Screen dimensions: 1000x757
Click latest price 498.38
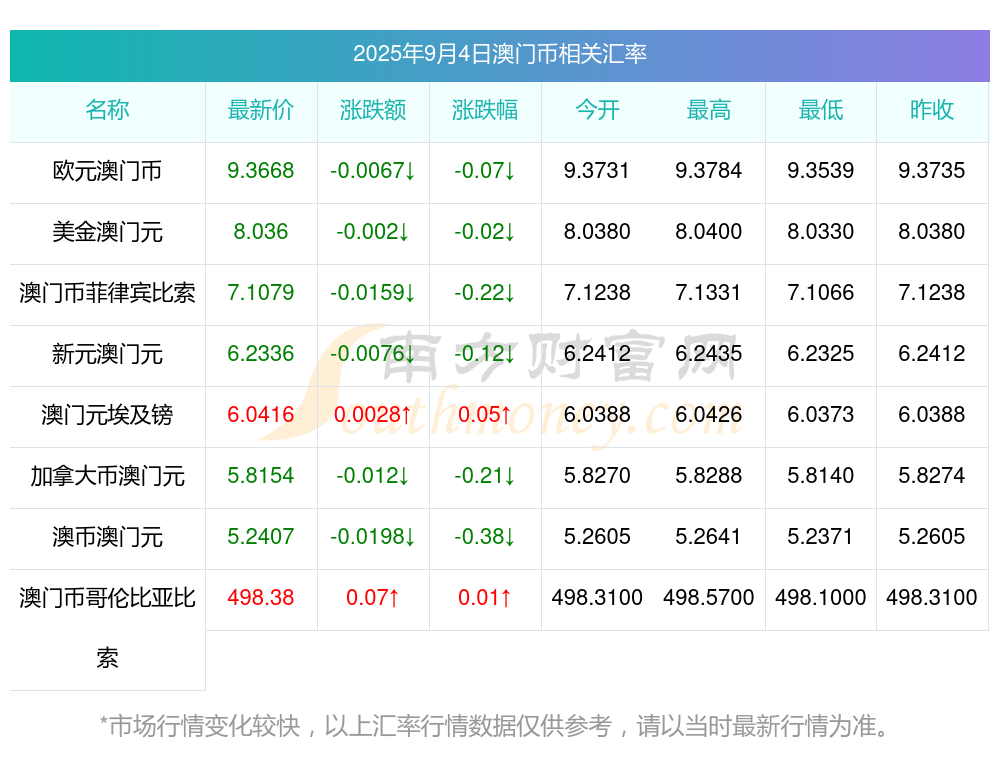click(x=261, y=598)
